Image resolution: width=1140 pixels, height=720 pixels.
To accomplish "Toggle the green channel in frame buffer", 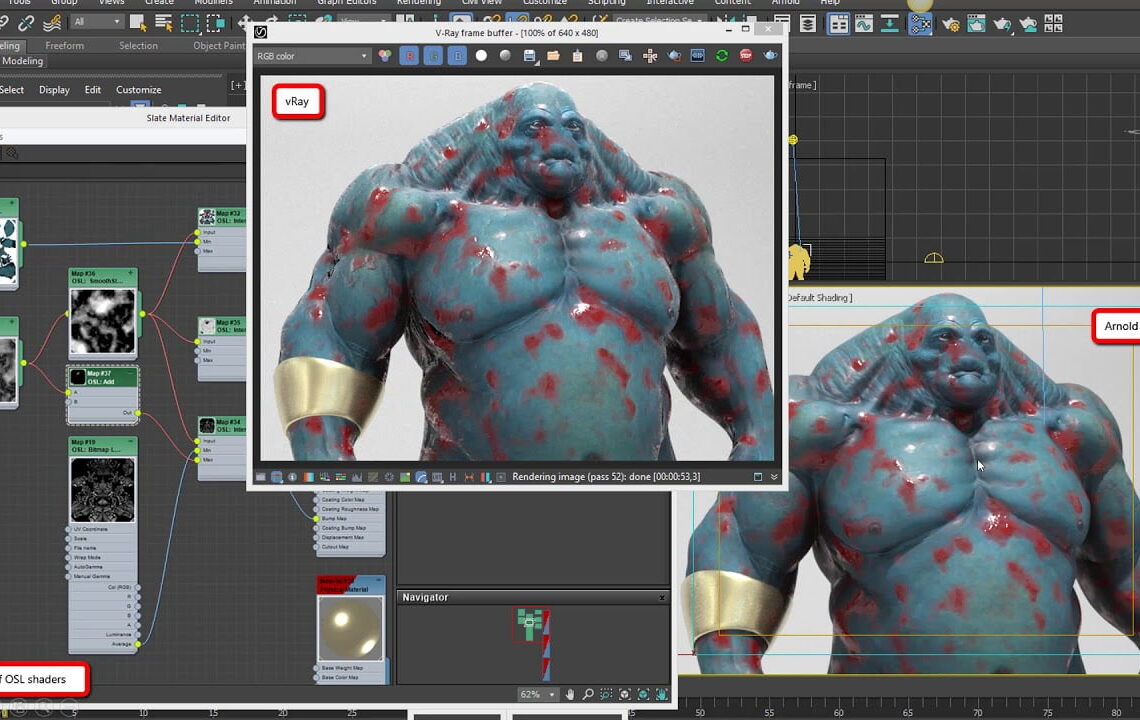I will pos(433,56).
